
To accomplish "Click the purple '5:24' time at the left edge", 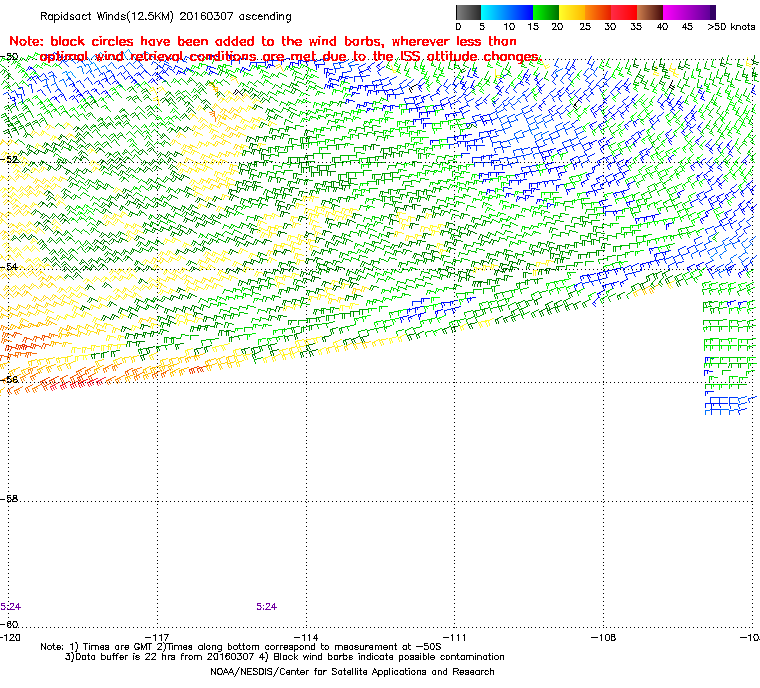I will click(10, 607).
